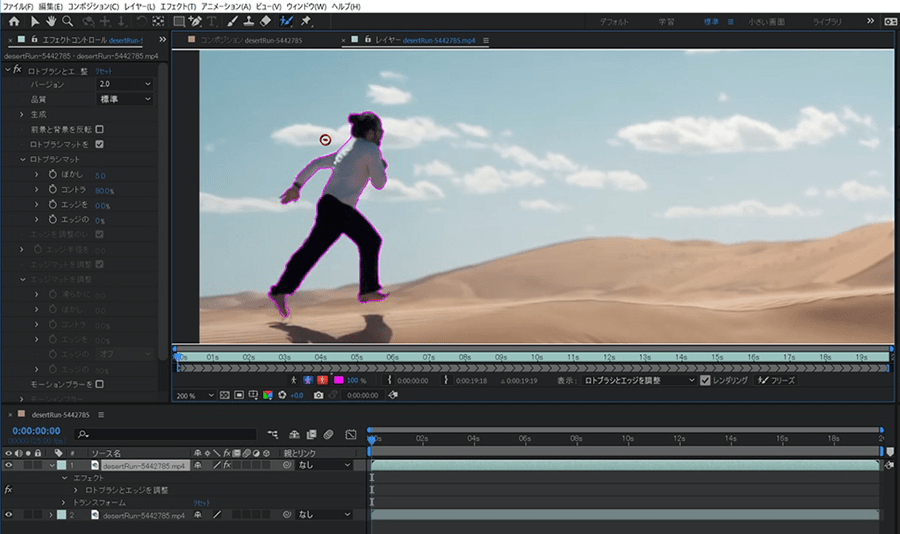Select the Roto Brush tool
The height and width of the screenshot is (534, 900).
(287, 20)
